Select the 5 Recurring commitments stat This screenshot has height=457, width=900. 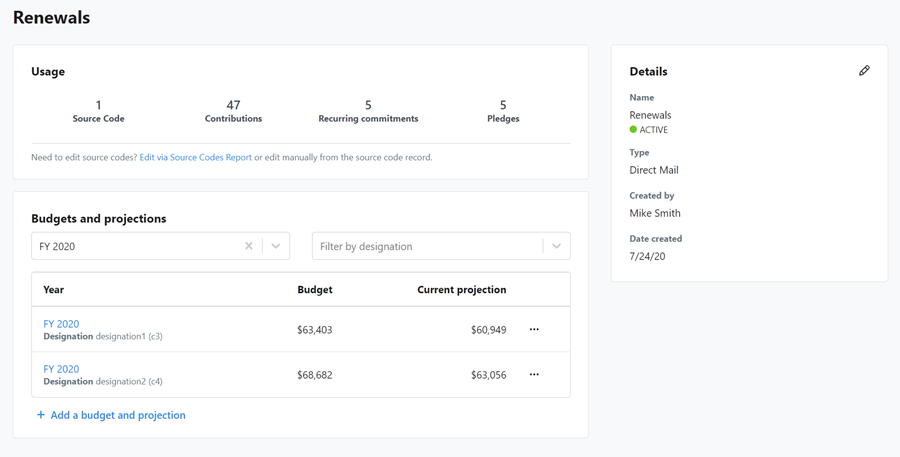pos(368,111)
